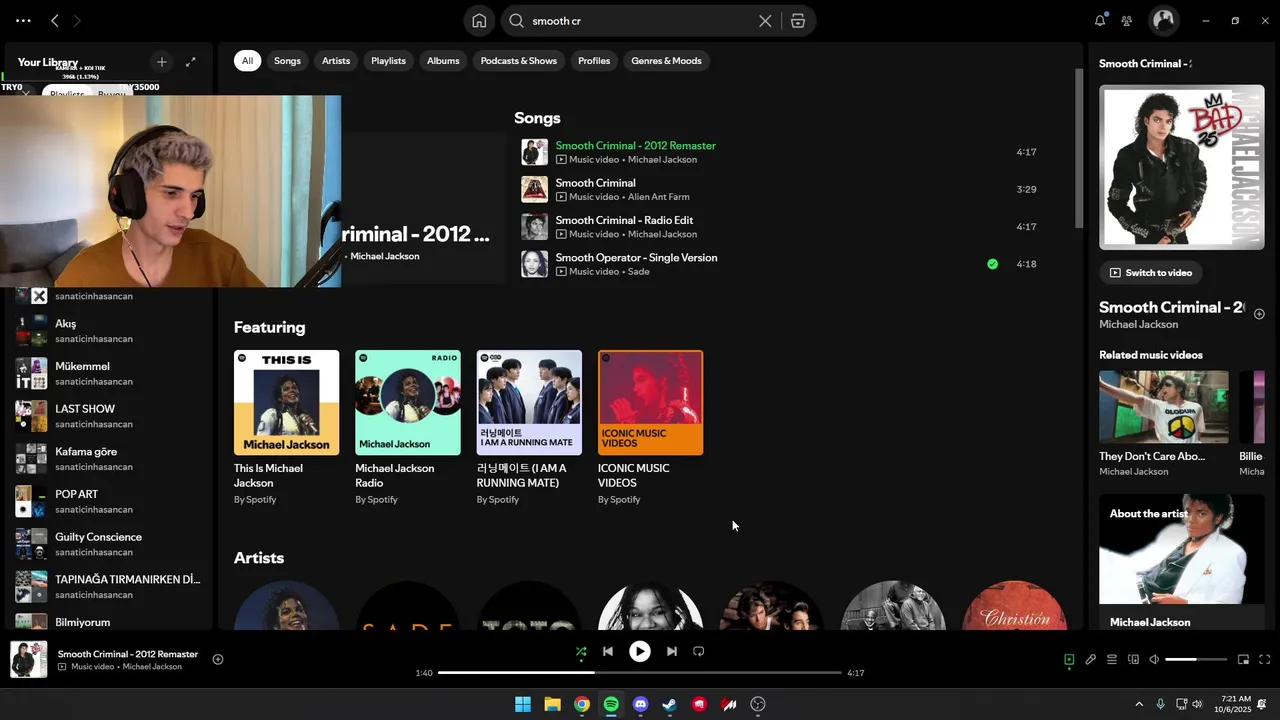Open They Don't Care About Us video
This screenshot has height=720, width=1280.
click(x=1164, y=424)
